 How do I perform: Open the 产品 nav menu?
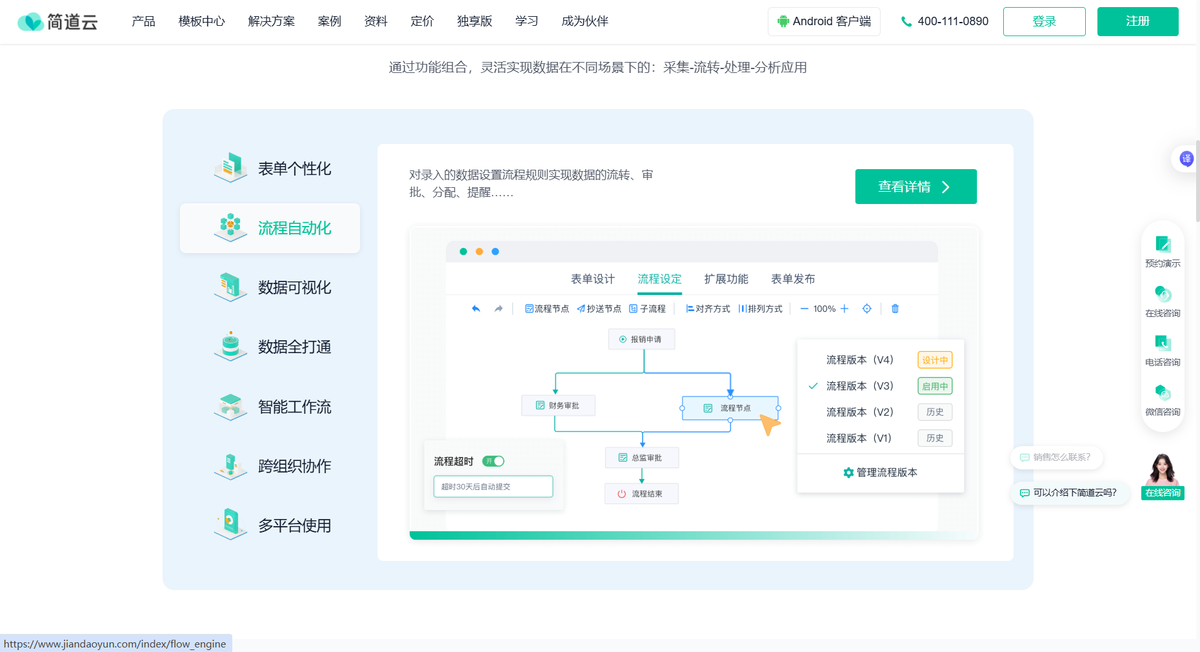[143, 21]
